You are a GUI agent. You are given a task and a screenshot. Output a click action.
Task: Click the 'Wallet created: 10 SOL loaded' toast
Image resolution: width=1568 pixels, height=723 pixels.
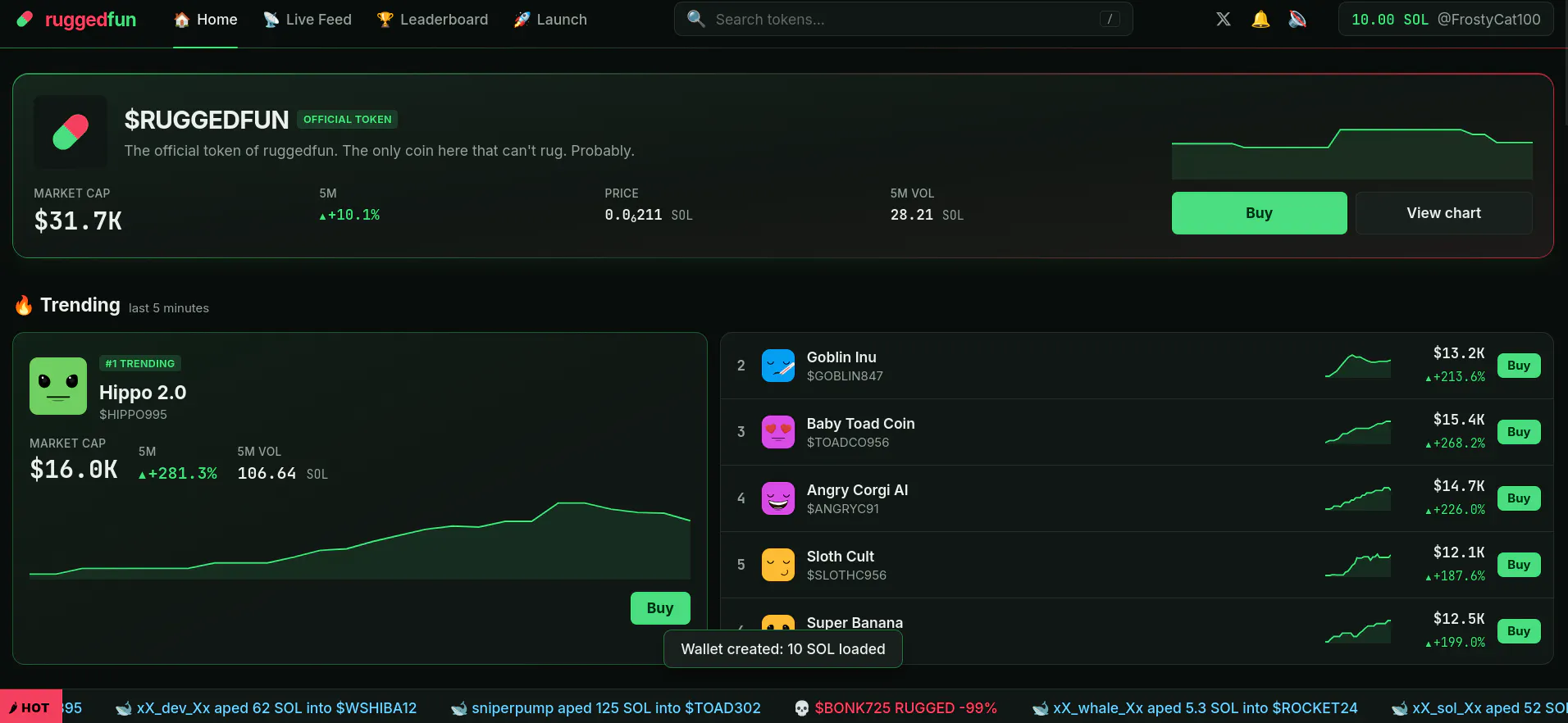783,649
